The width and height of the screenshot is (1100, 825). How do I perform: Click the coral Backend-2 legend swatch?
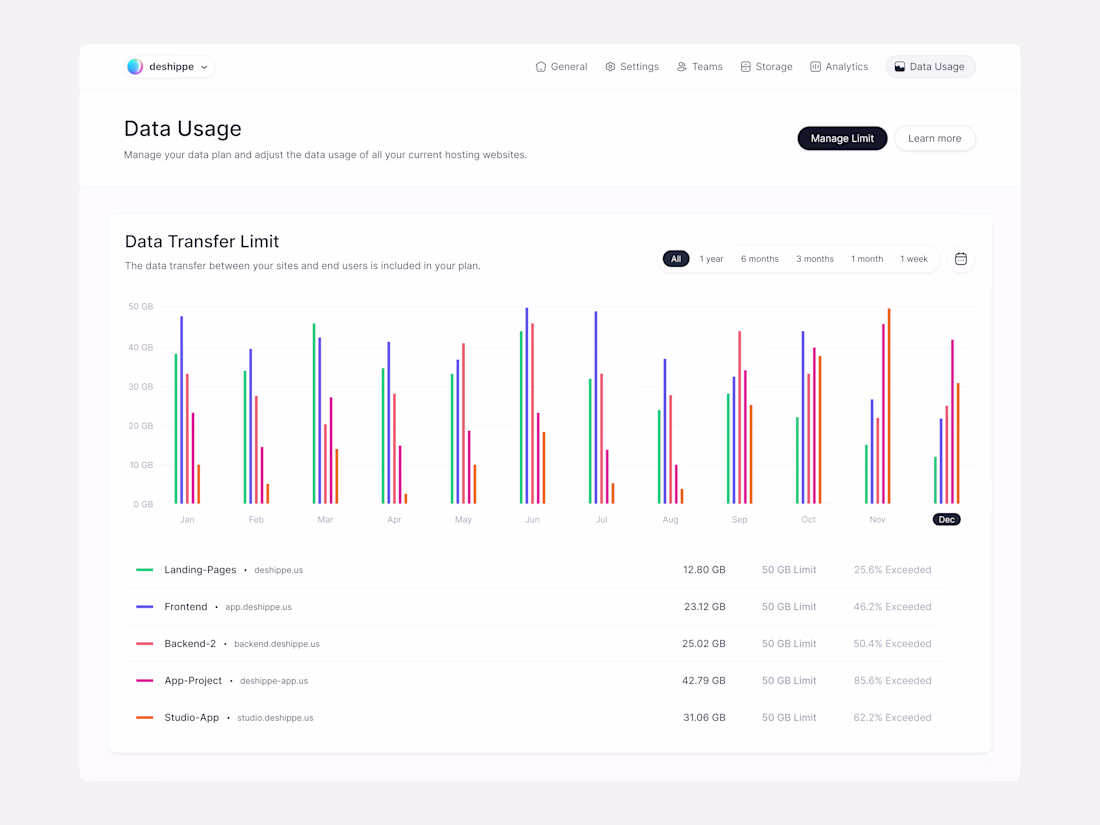(x=145, y=643)
